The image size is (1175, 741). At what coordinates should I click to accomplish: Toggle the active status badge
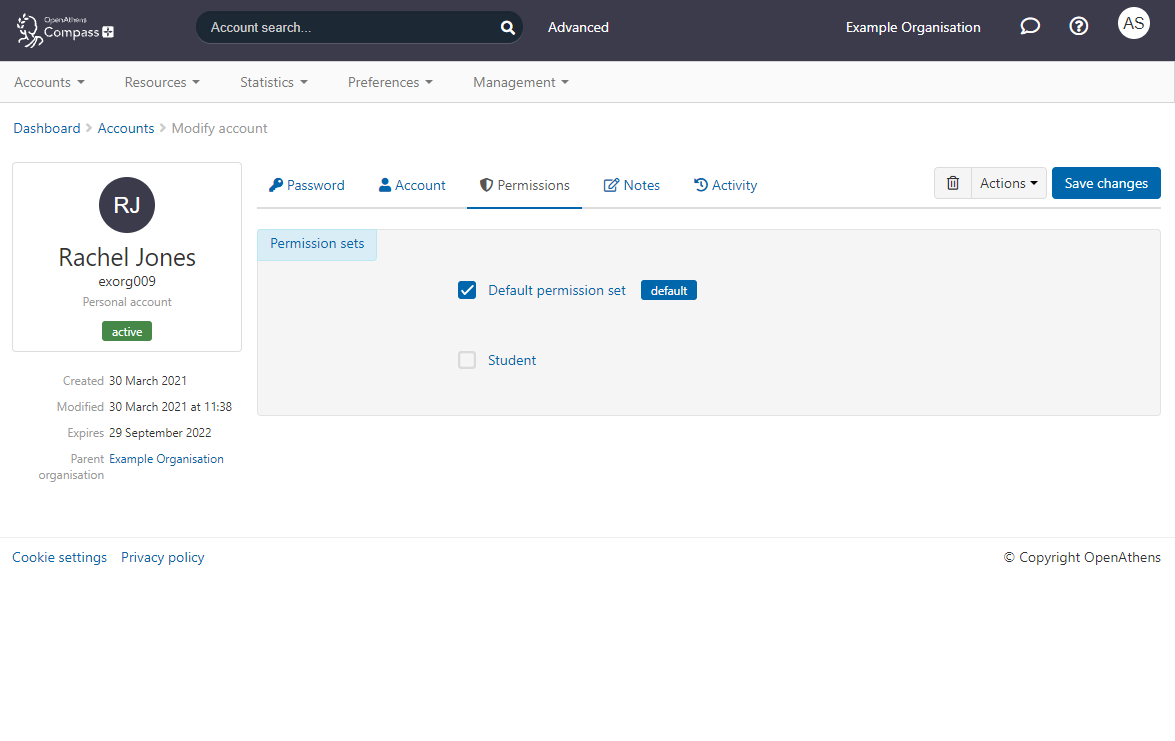[x=126, y=331]
